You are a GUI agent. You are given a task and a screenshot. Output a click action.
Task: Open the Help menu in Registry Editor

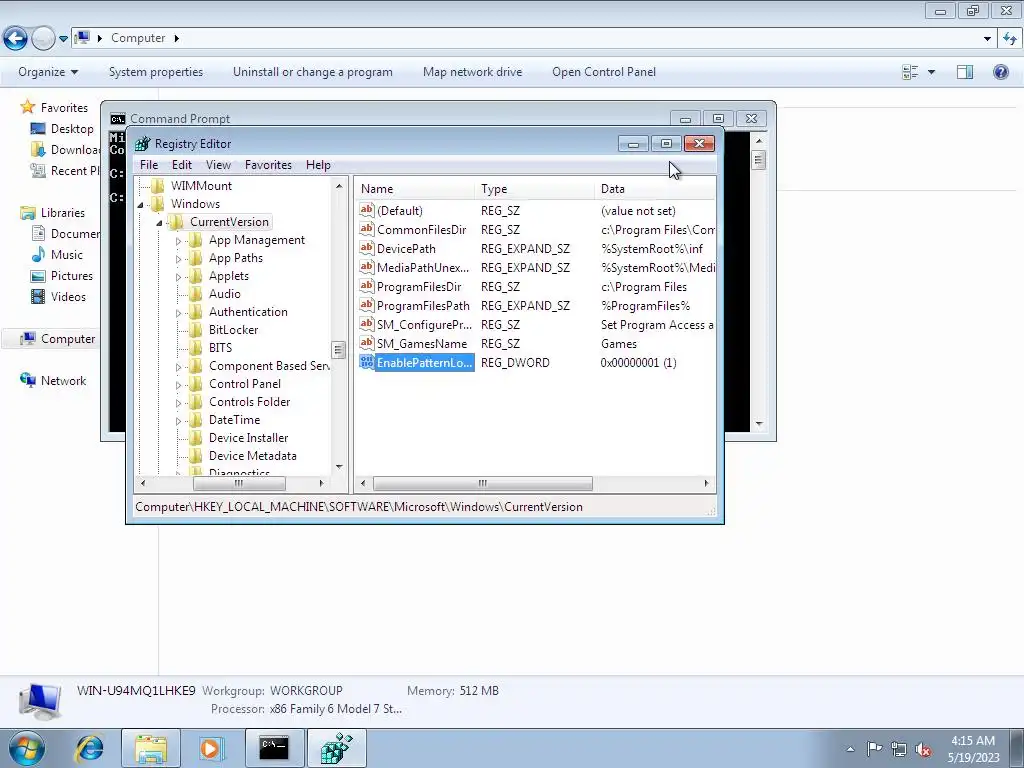click(x=318, y=165)
